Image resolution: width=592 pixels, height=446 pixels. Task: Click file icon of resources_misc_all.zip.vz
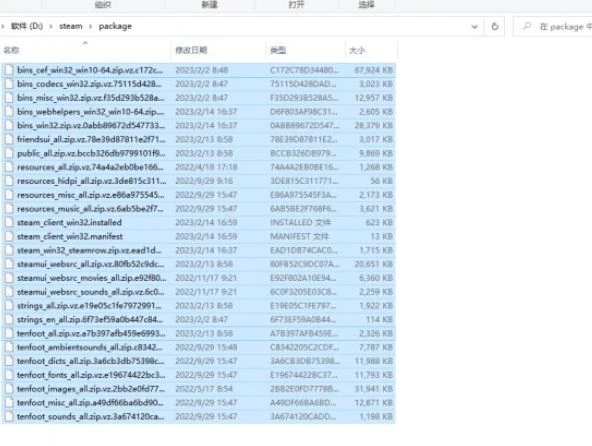9,195
